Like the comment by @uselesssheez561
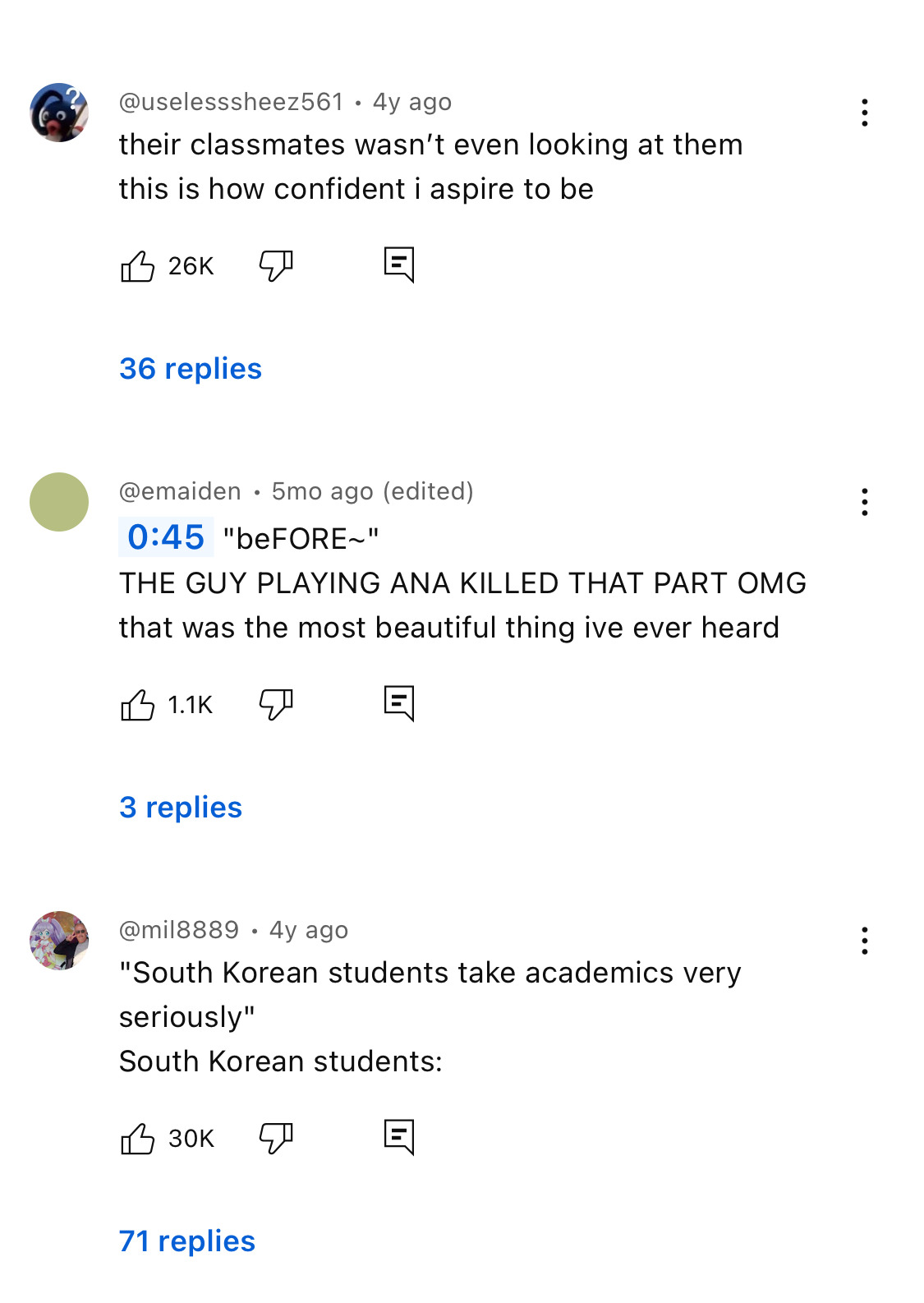924x1303 pixels. [137, 266]
